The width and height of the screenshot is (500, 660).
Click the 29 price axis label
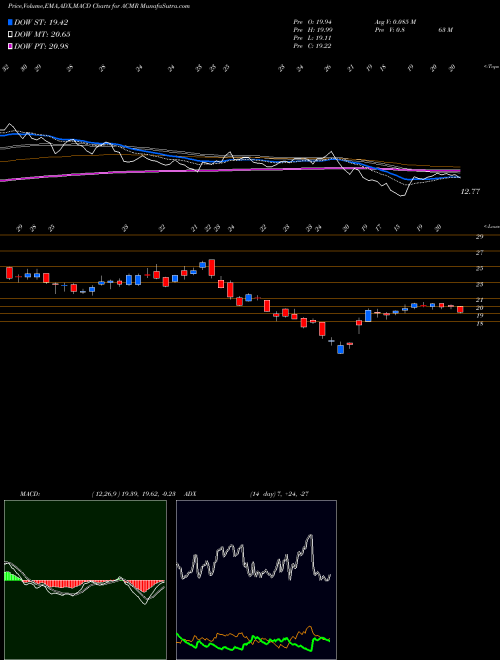pos(479,237)
